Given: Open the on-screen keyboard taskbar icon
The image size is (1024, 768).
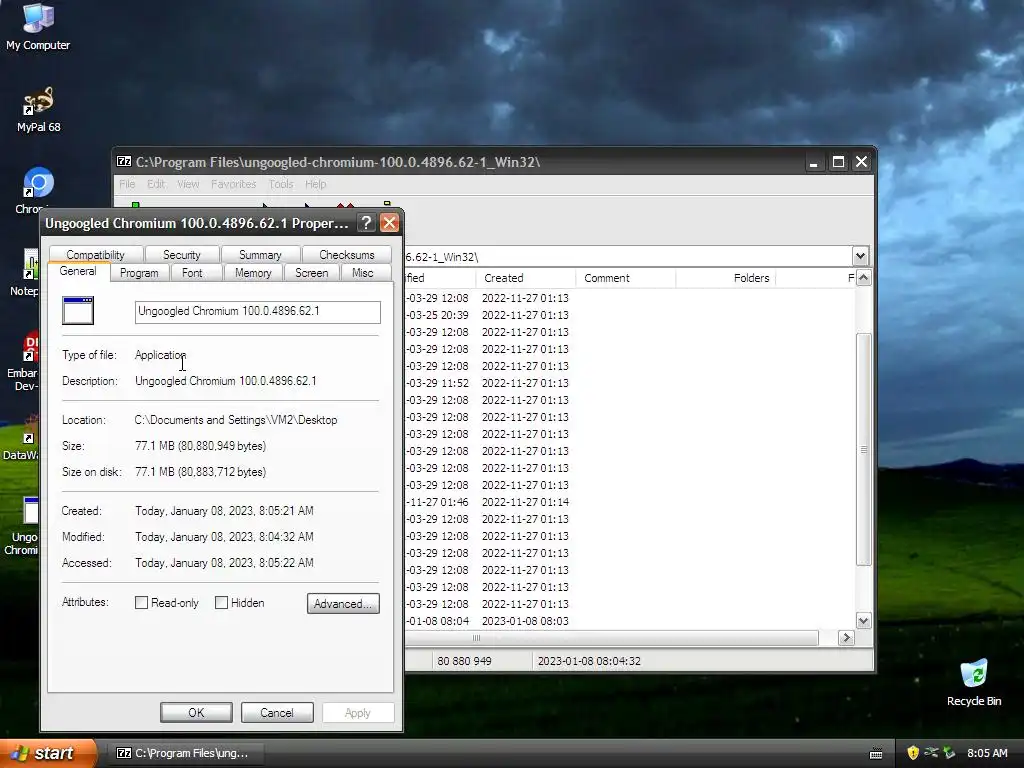Looking at the screenshot, I should coord(876,754).
